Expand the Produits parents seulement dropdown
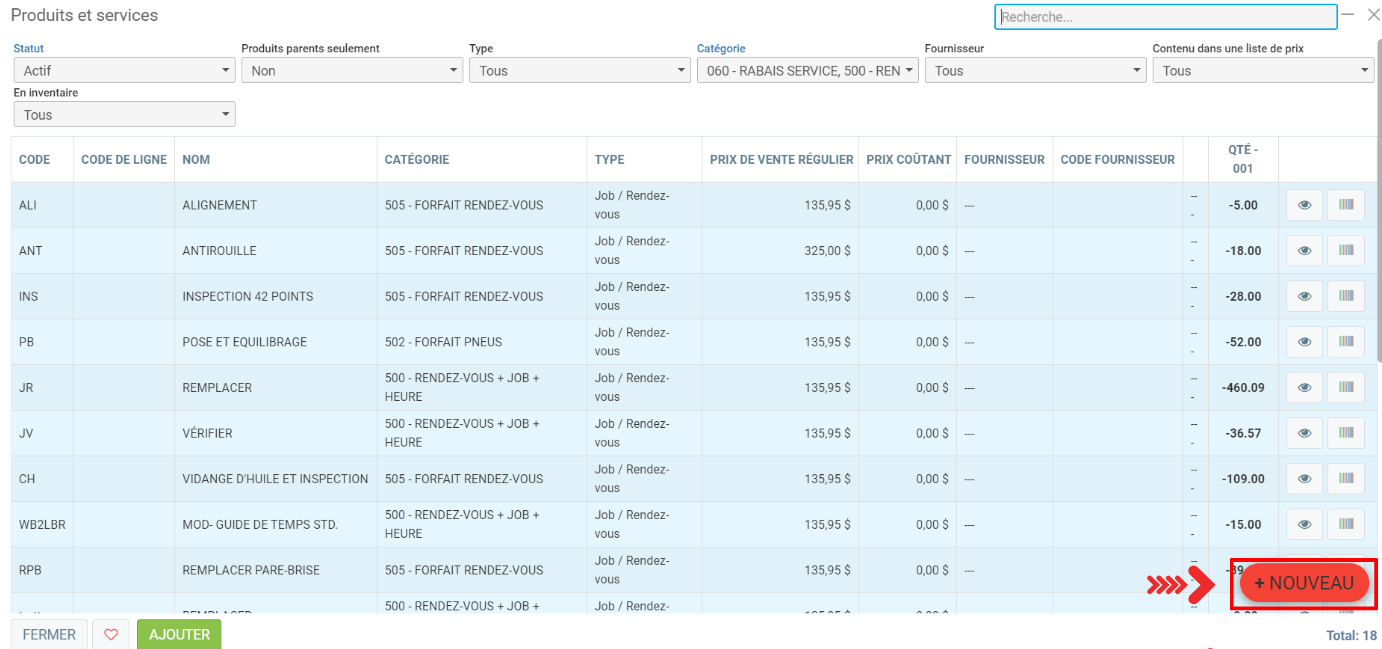 (x=352, y=70)
